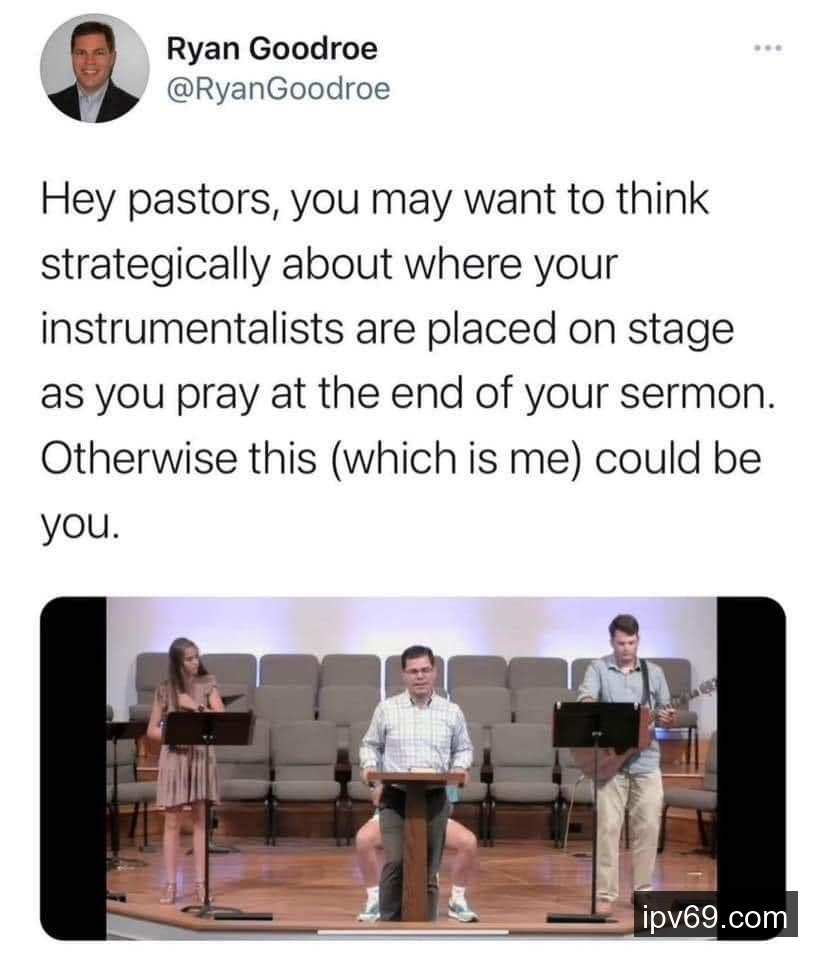Click the pastor's checkered shirt
The width and height of the screenshot is (821, 960).
pyautogui.click(x=416, y=735)
